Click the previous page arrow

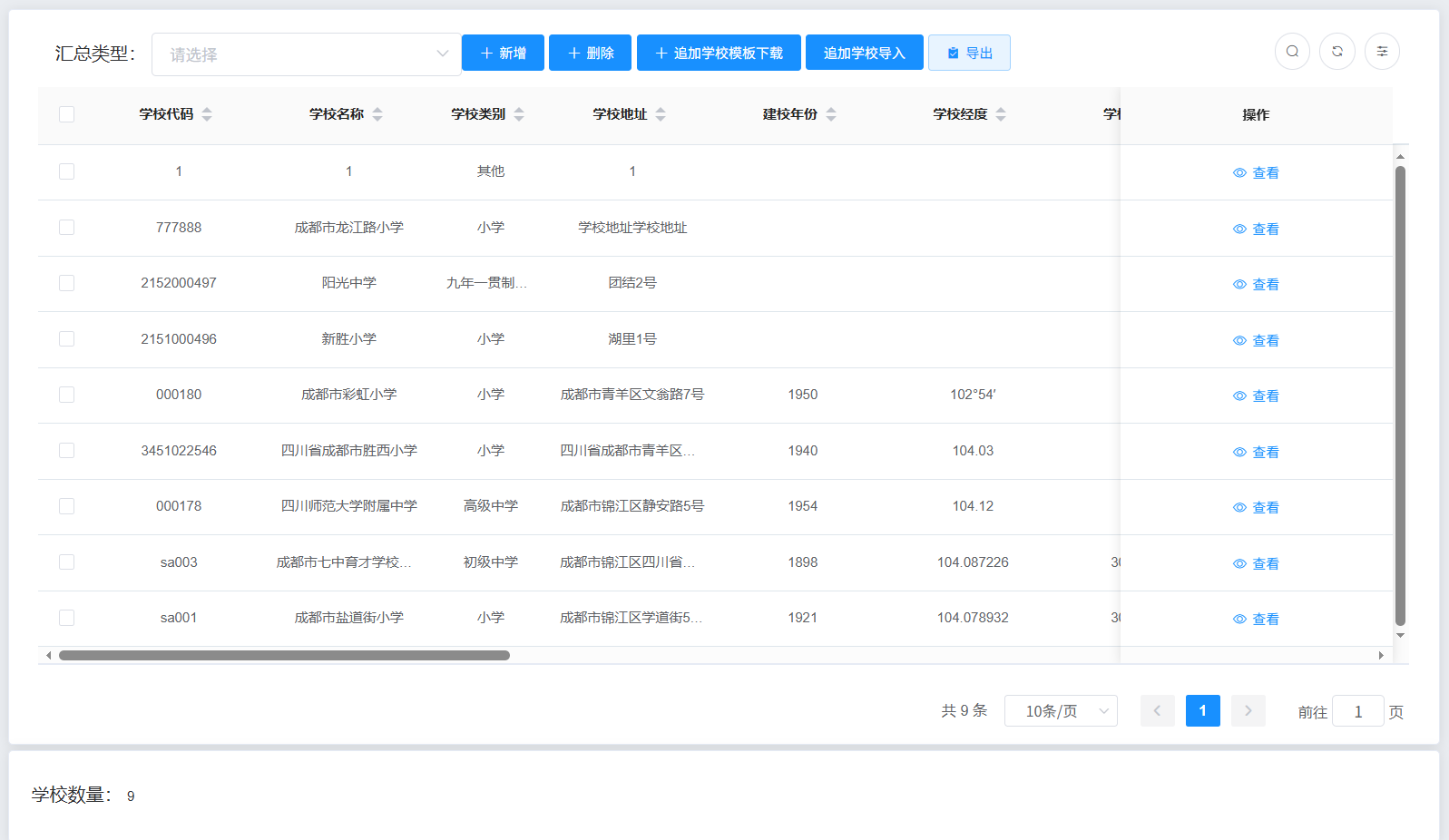coord(1157,711)
